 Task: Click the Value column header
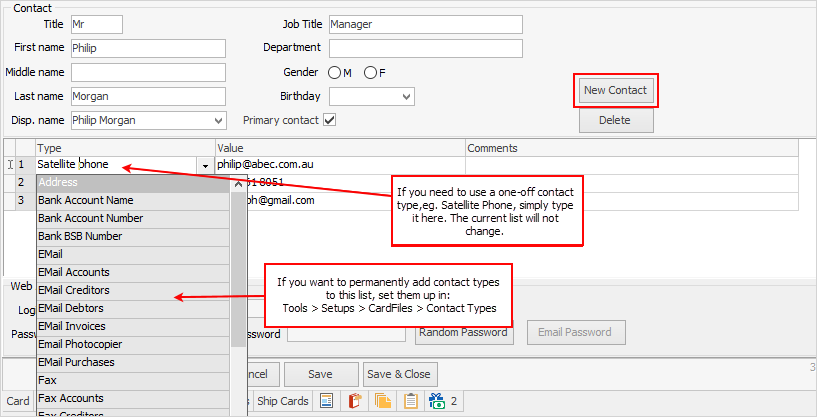click(x=340, y=148)
